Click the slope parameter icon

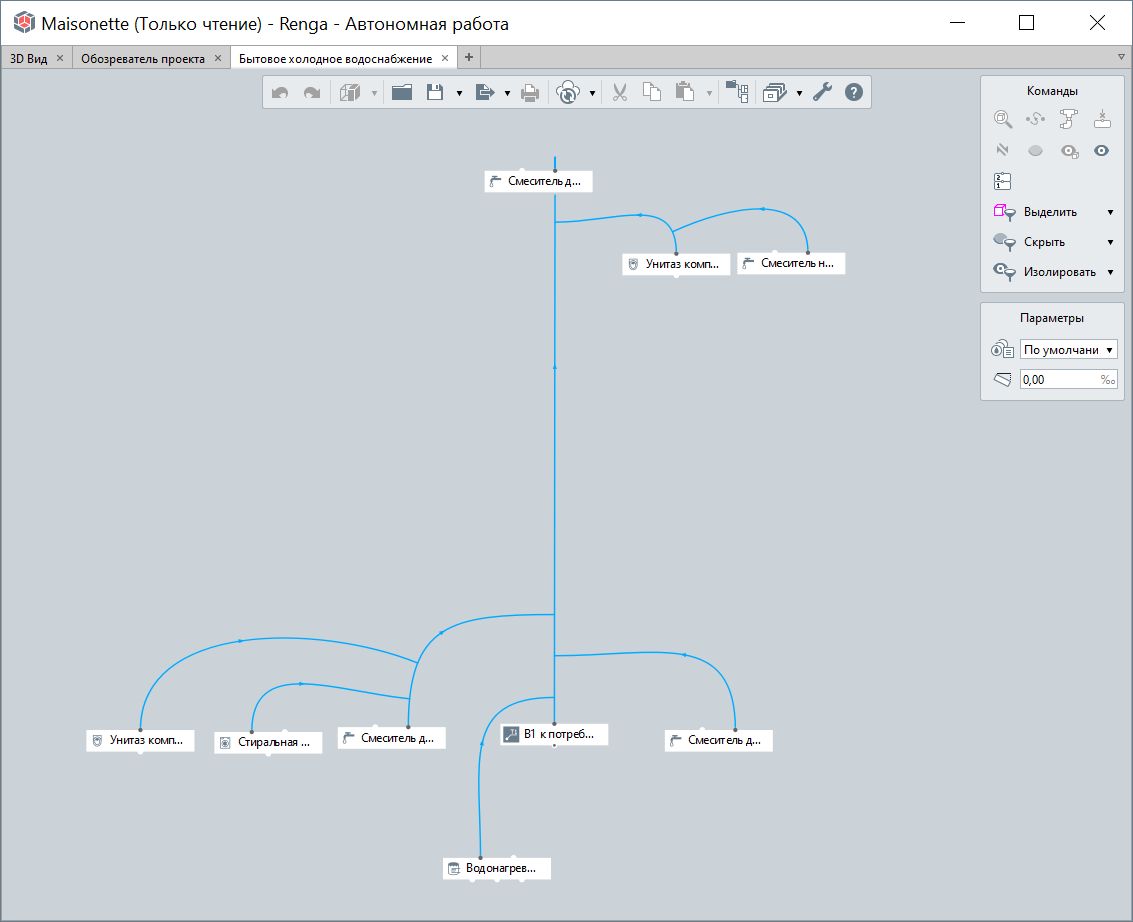1002,379
